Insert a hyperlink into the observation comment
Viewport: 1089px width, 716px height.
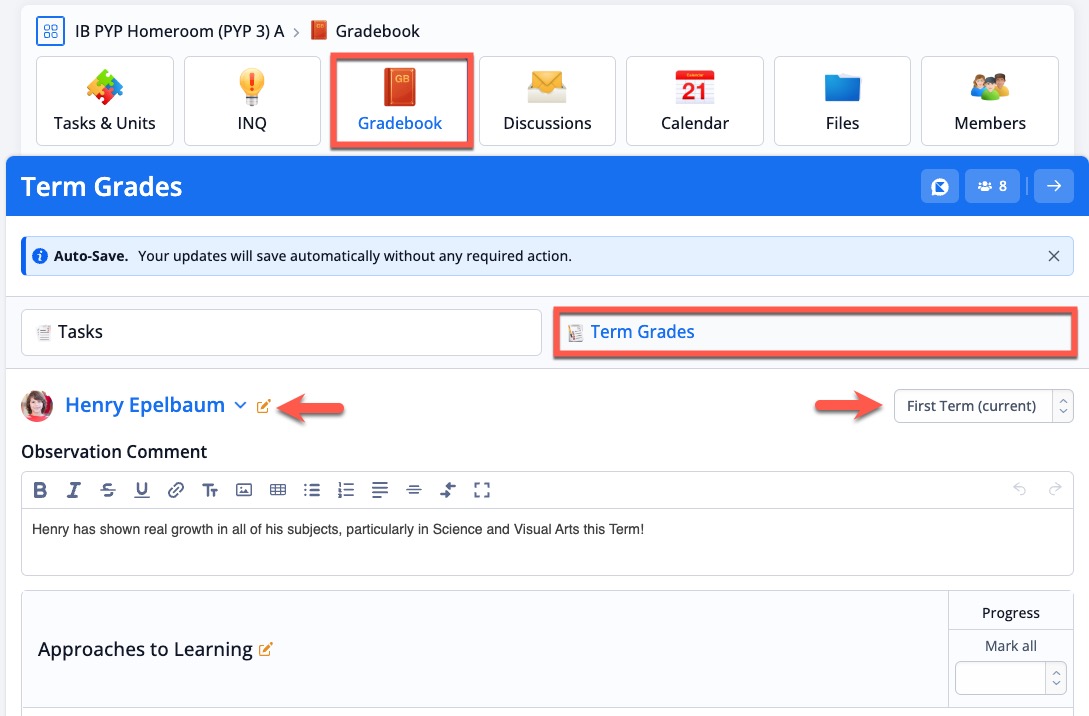(x=176, y=490)
